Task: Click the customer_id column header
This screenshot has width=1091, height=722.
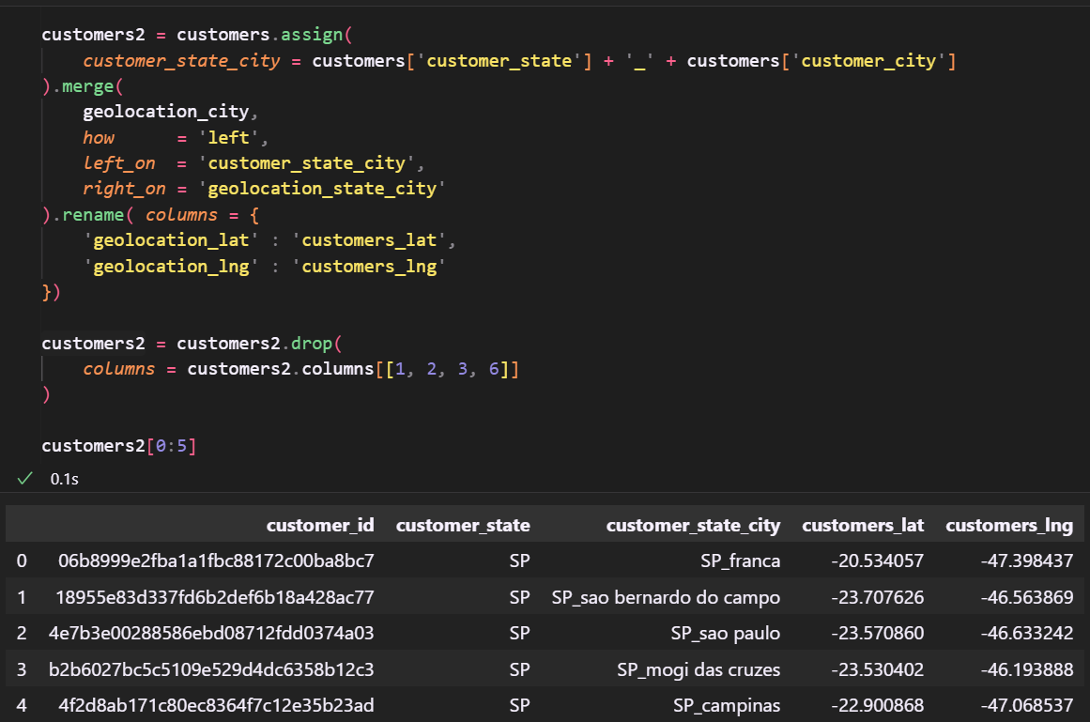Action: pos(320,525)
